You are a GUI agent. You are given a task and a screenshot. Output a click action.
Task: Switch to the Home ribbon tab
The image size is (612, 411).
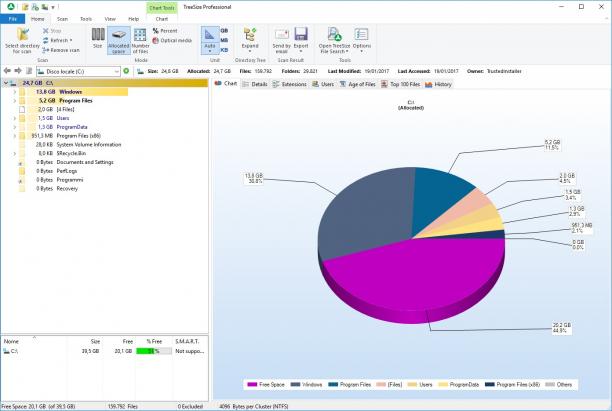tap(37, 19)
